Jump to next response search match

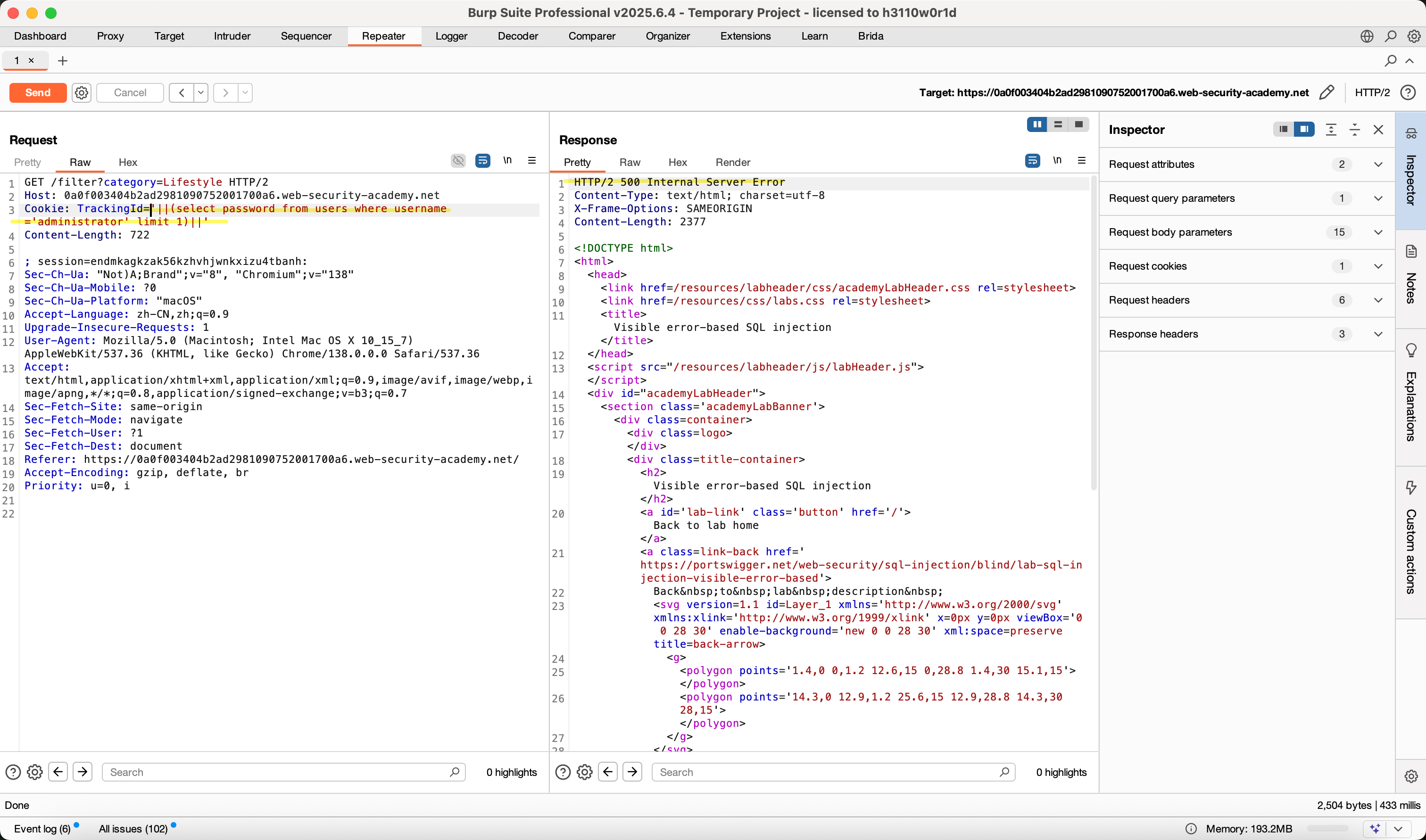[x=632, y=772]
